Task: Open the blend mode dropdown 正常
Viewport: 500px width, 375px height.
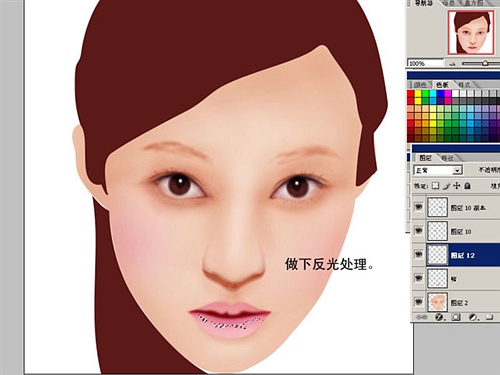Action: 438,170
